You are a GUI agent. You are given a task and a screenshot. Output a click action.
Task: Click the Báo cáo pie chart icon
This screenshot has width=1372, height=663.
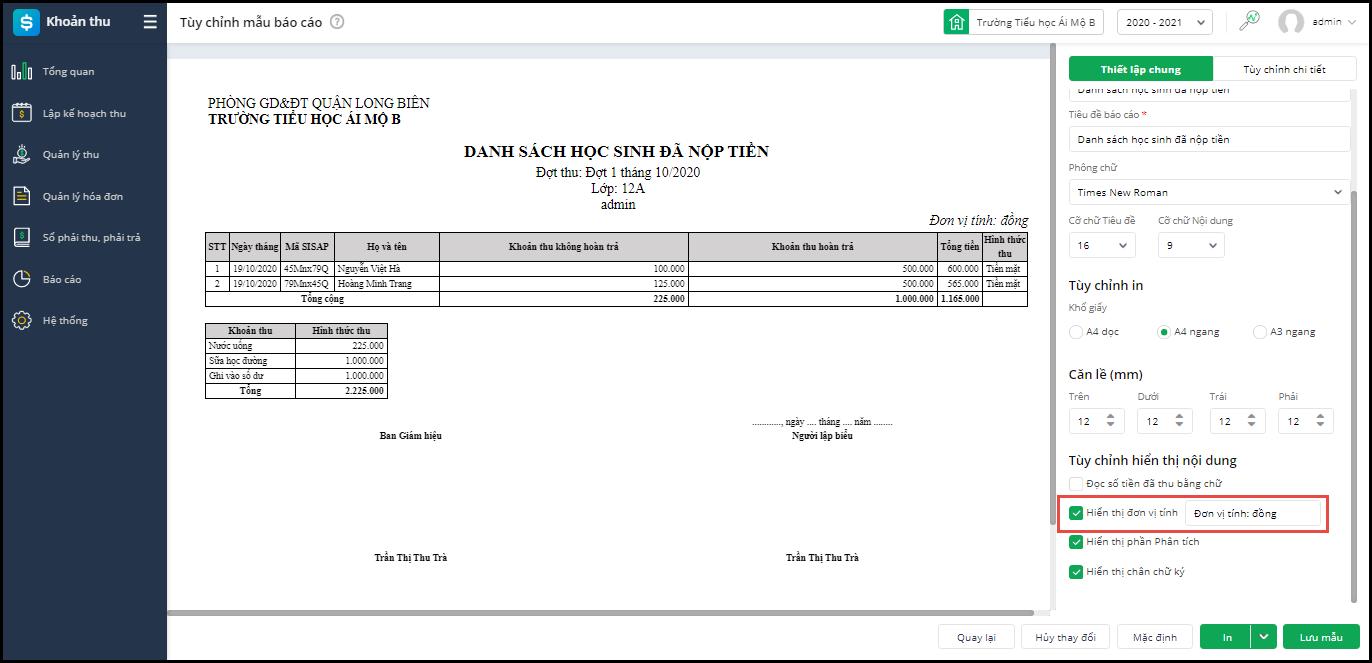[x=22, y=279]
